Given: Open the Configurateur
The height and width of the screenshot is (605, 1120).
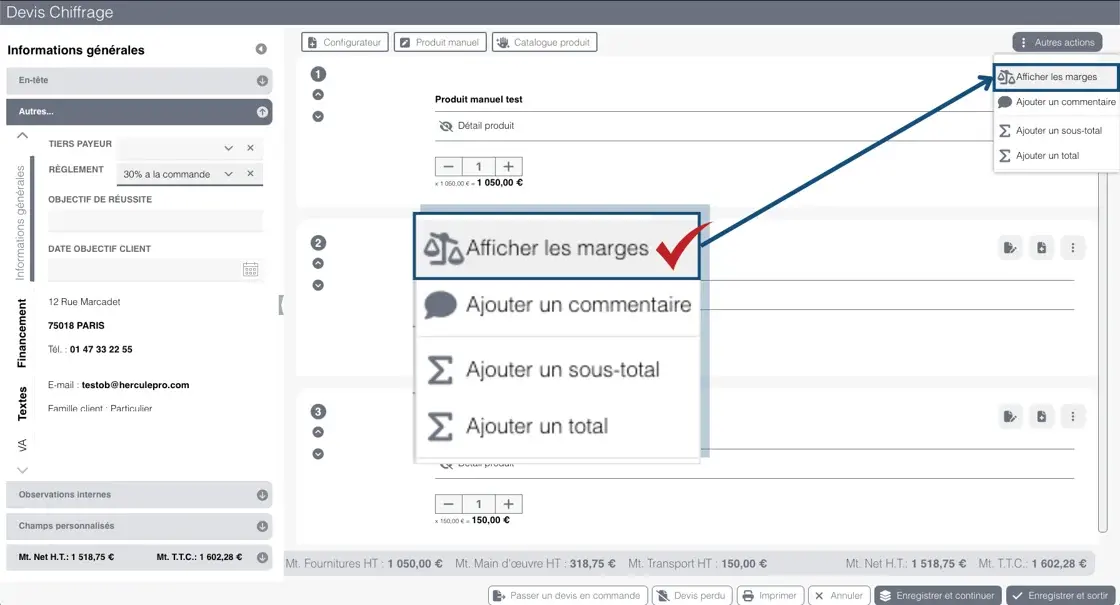Looking at the screenshot, I should pos(345,42).
